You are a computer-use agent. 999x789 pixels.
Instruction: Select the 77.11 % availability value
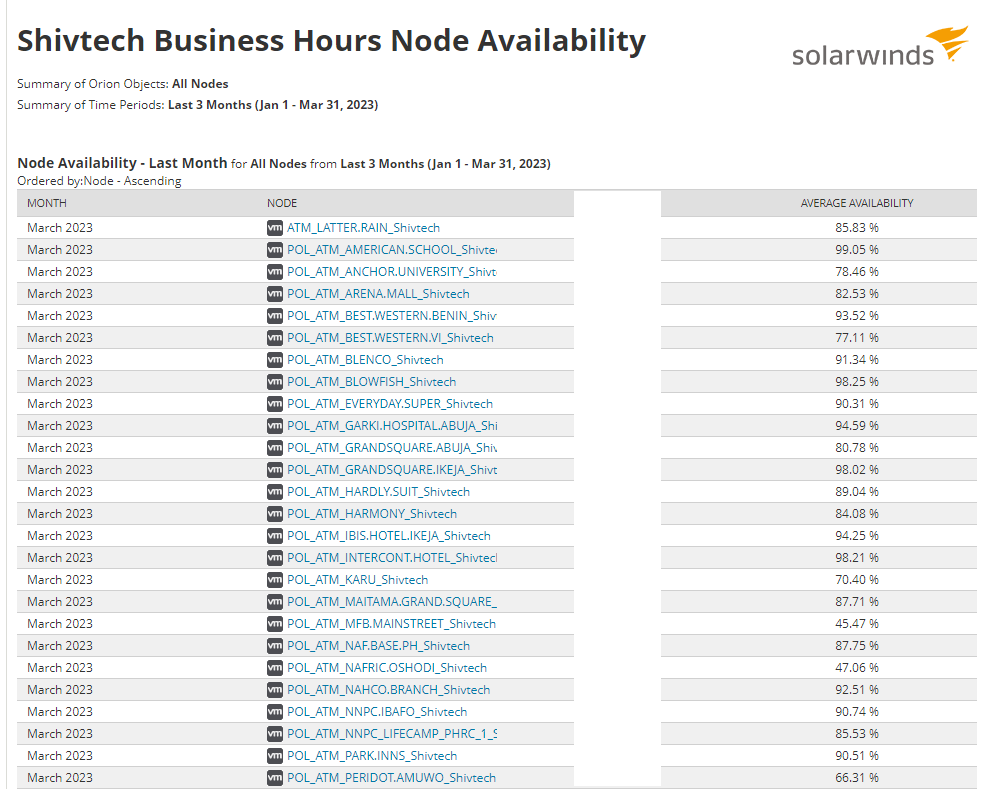click(857, 338)
